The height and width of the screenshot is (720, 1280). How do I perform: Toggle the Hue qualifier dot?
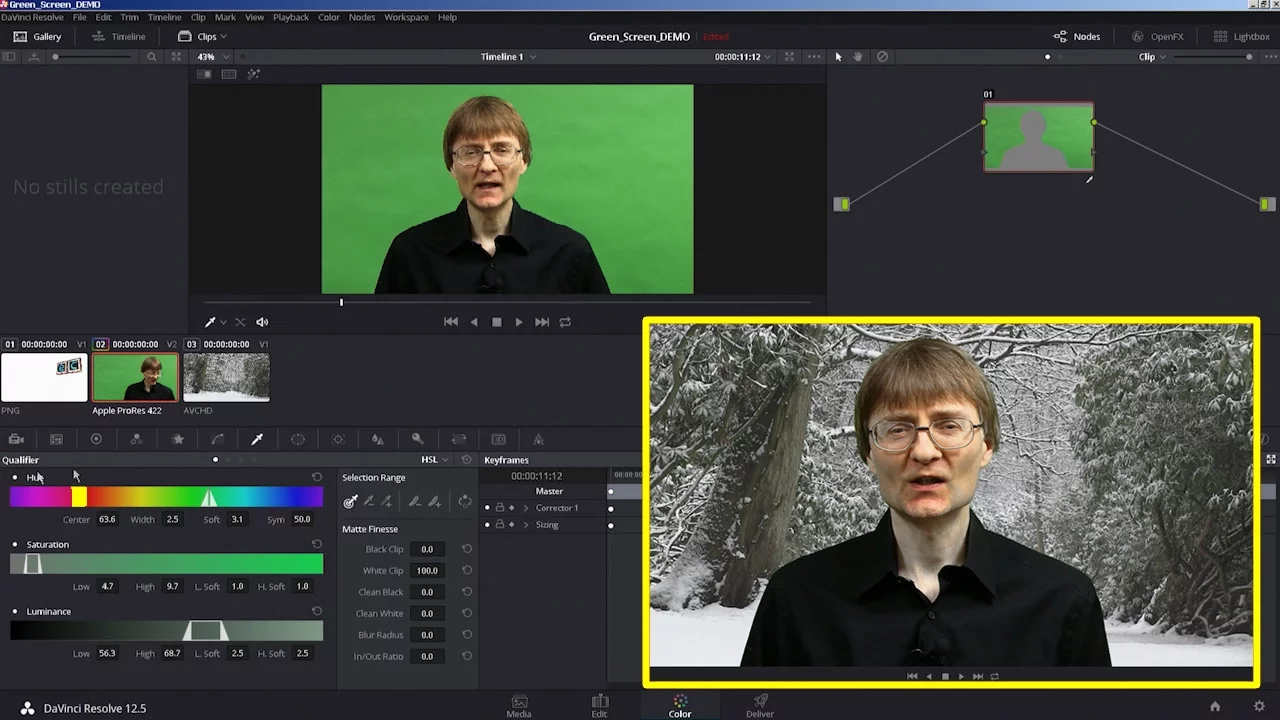click(x=15, y=477)
